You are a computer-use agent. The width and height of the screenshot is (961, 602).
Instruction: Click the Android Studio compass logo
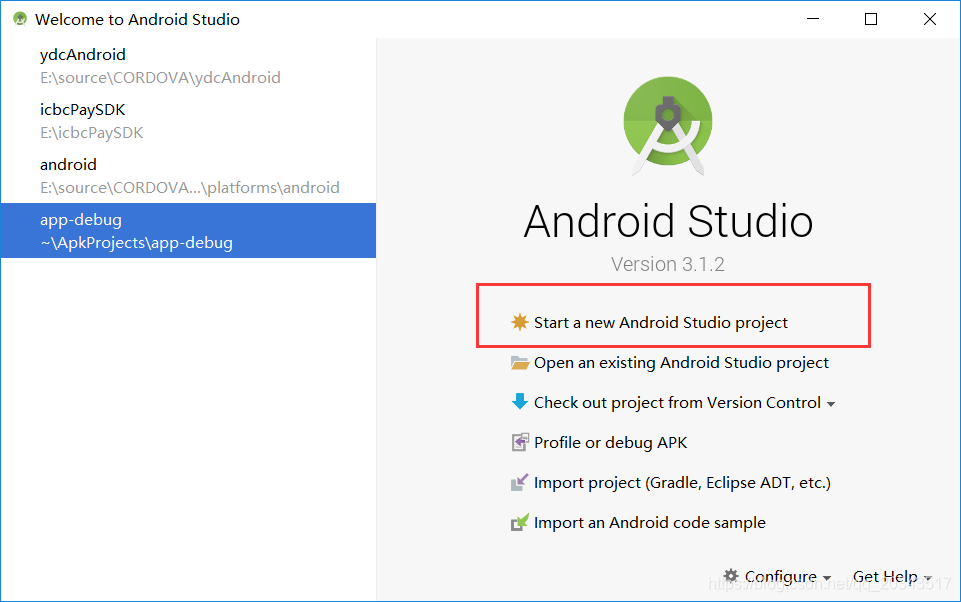pyautogui.click(x=668, y=125)
